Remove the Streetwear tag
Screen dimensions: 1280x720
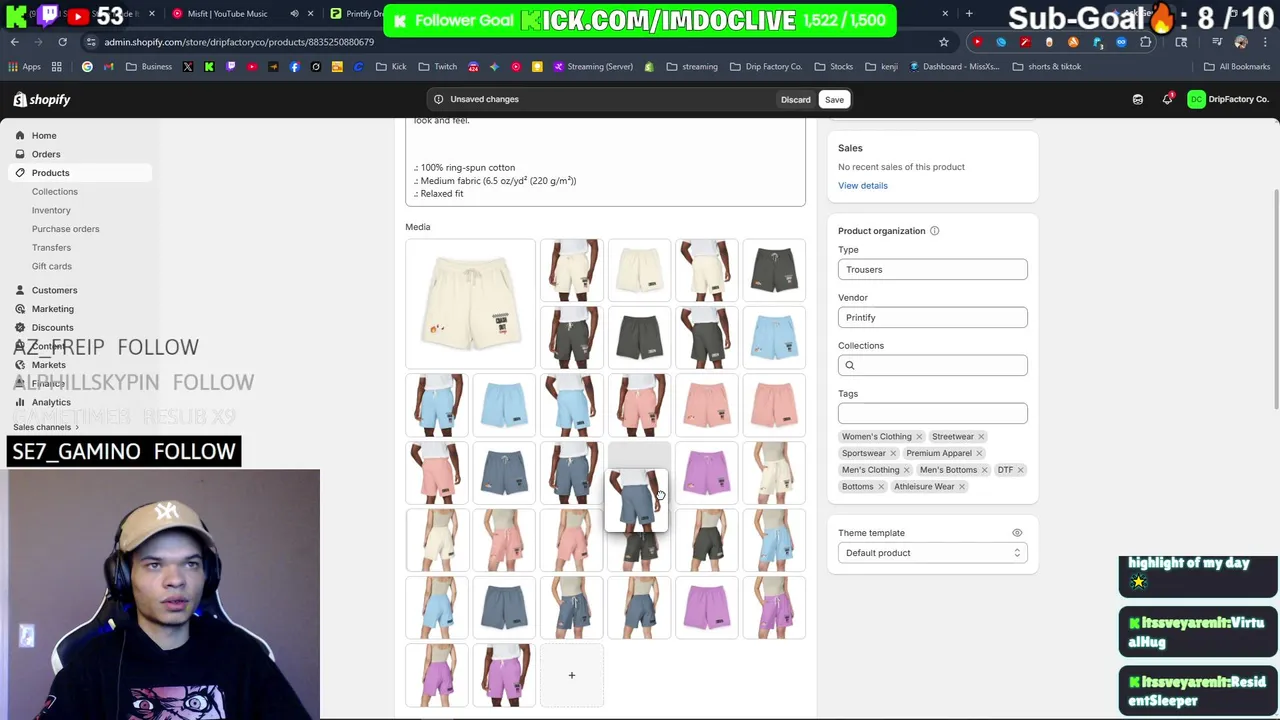click(981, 437)
